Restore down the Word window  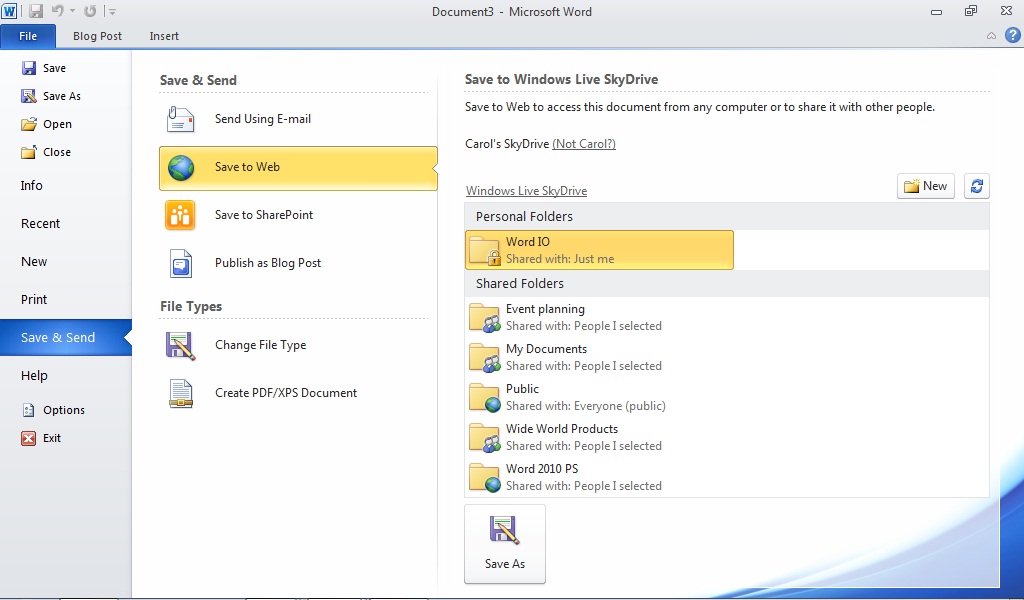971,11
